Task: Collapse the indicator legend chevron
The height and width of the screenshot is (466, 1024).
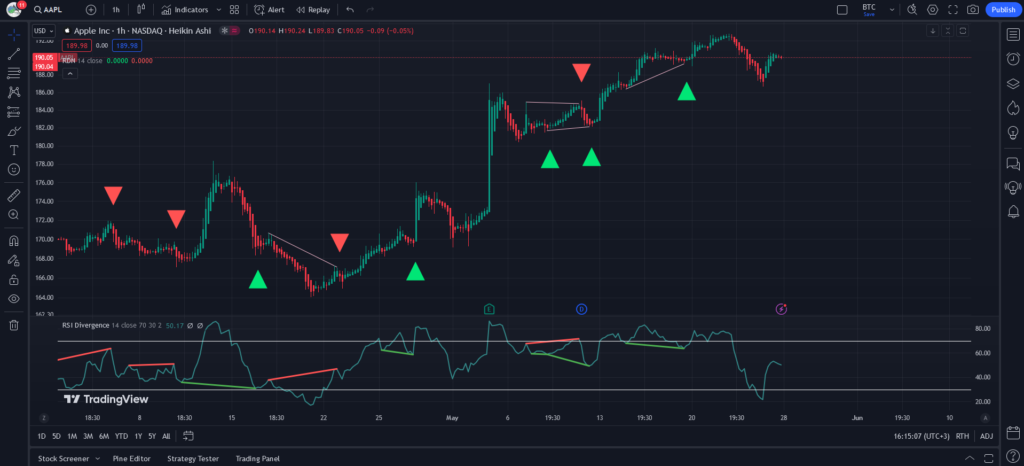Action: 70,74
